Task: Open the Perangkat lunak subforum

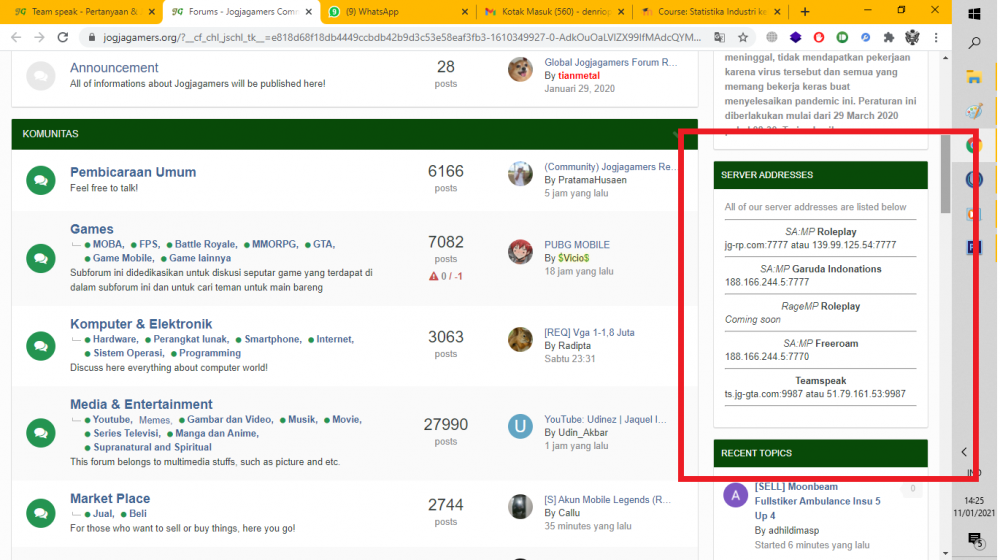Action: (190, 339)
